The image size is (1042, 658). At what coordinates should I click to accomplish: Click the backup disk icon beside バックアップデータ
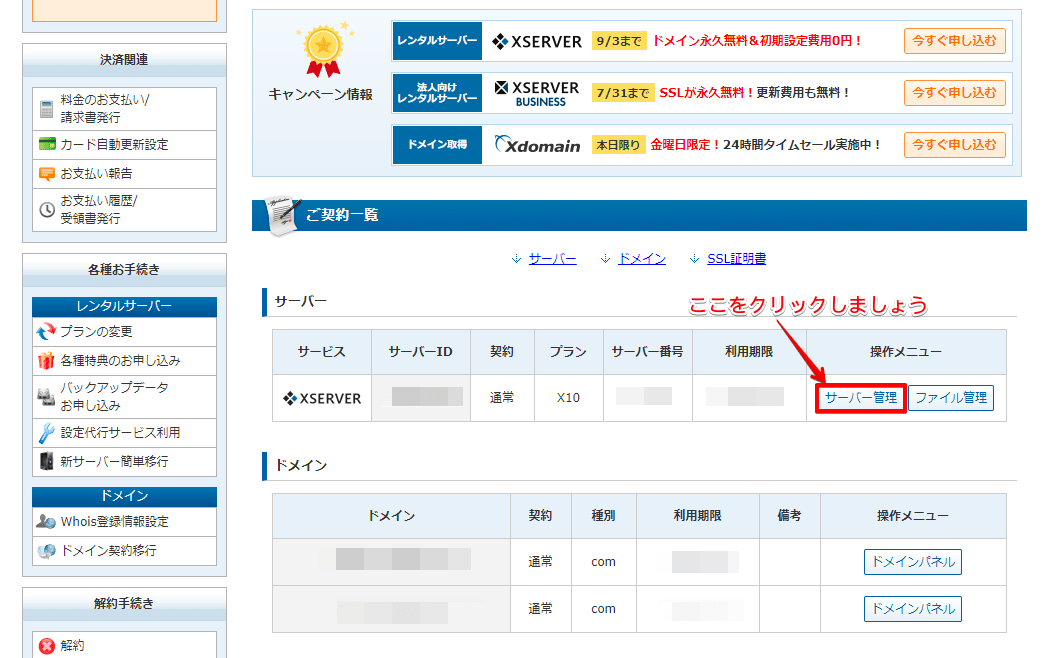[46, 397]
